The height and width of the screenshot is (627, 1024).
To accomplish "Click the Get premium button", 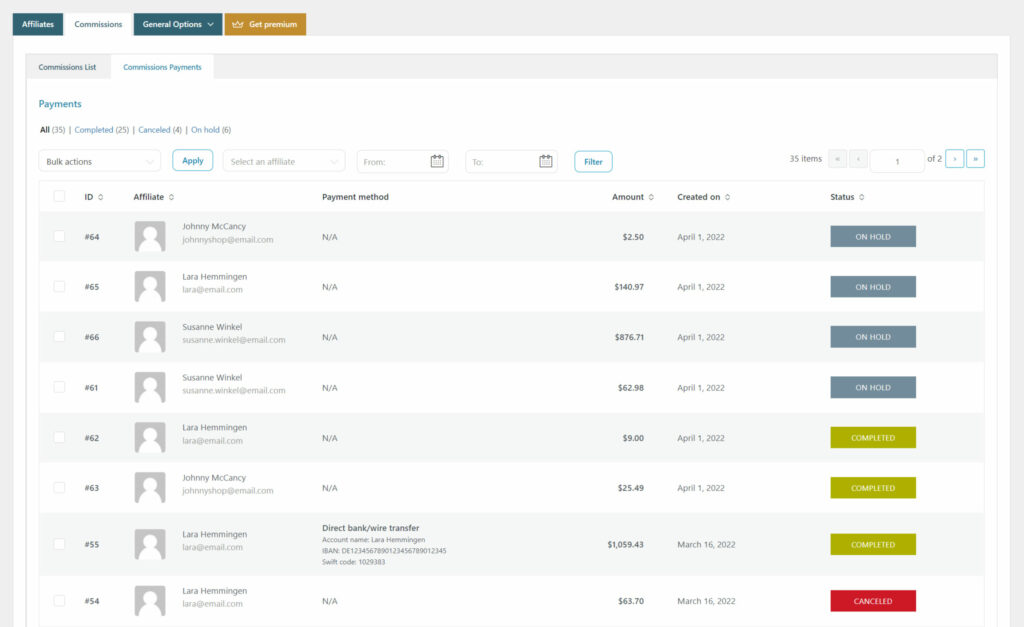I will 265,24.
